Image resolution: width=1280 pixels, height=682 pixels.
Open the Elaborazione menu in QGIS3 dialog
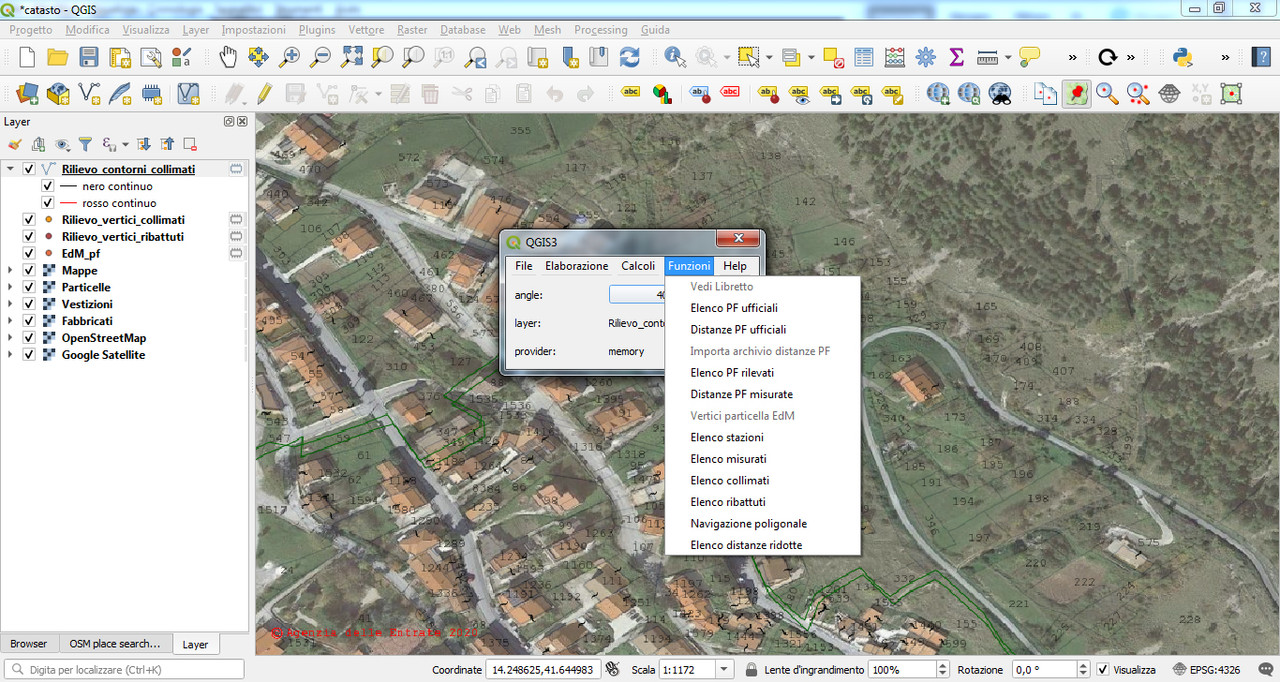click(576, 266)
